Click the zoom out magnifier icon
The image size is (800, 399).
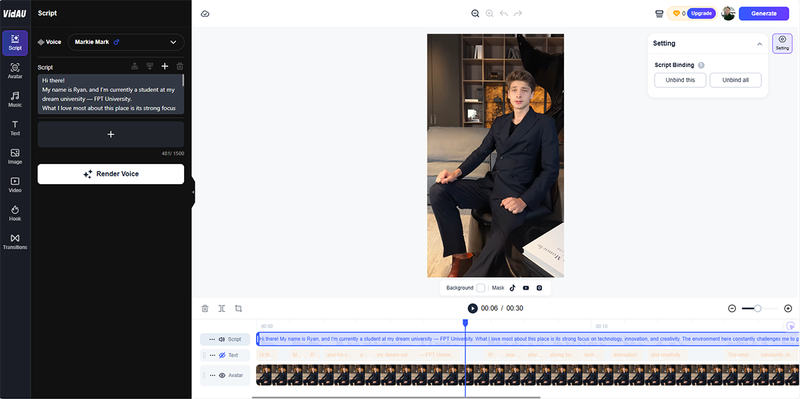pyautogui.click(x=475, y=14)
